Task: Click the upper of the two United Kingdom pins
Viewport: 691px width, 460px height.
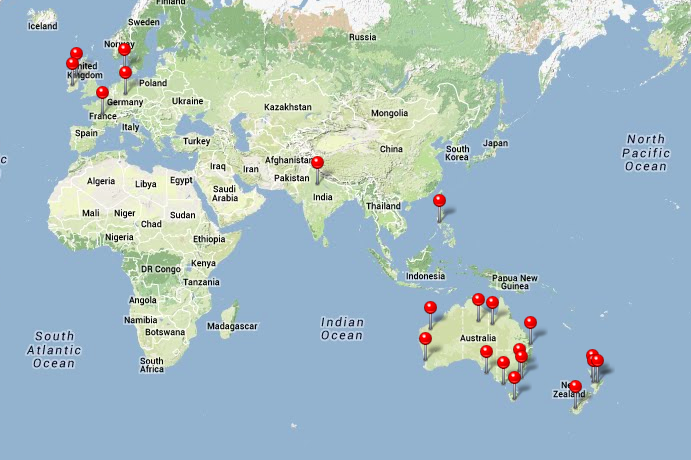Action: (x=76, y=54)
